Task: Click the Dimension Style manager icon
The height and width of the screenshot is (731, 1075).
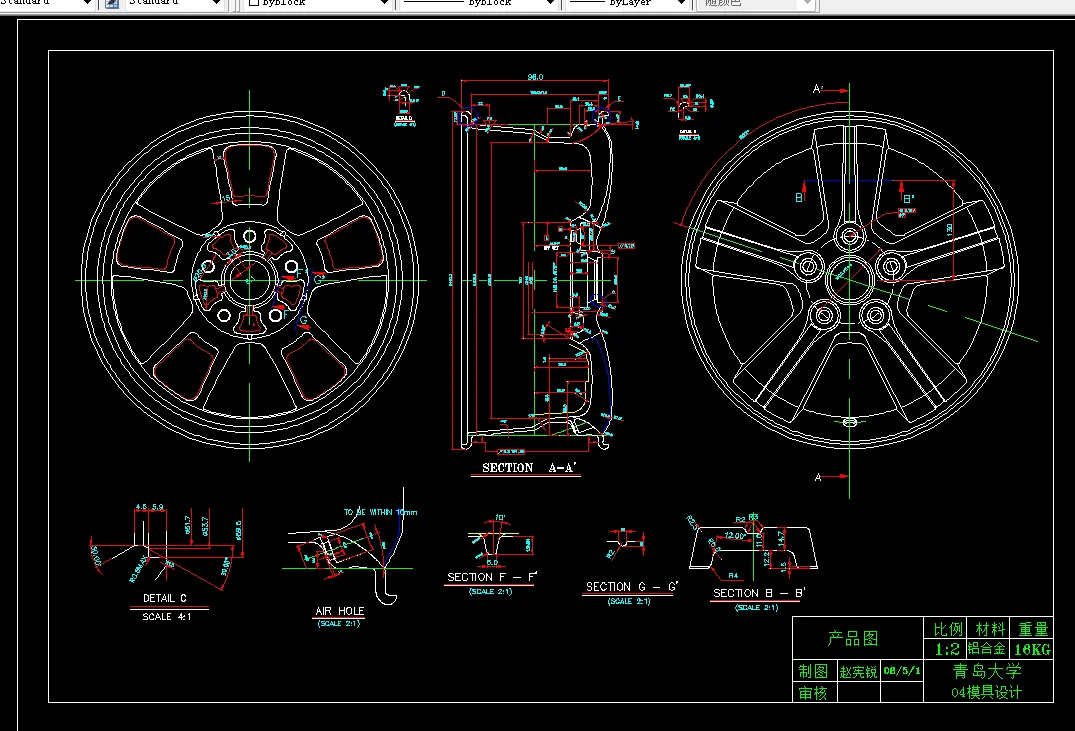Action: (x=112, y=3)
